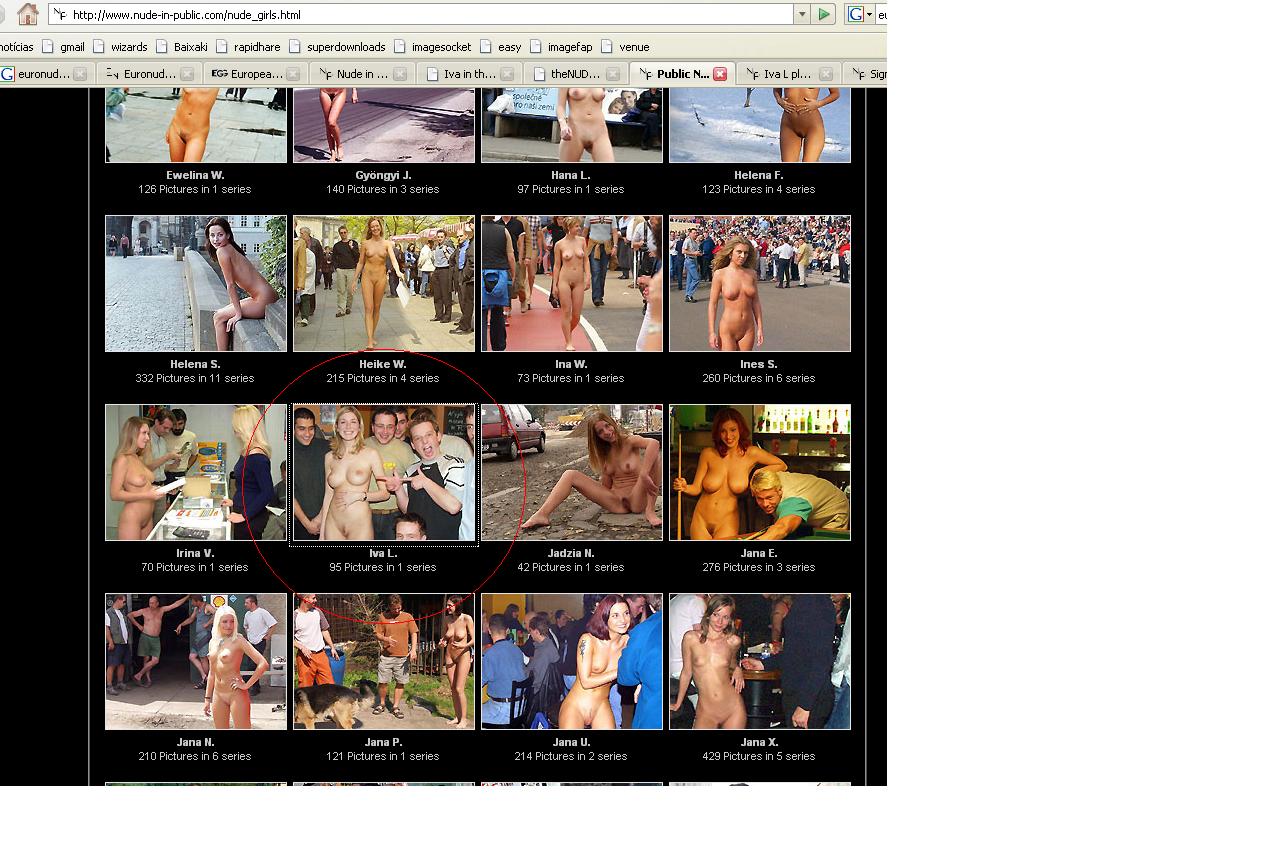Click inside the URL address field

(420, 15)
